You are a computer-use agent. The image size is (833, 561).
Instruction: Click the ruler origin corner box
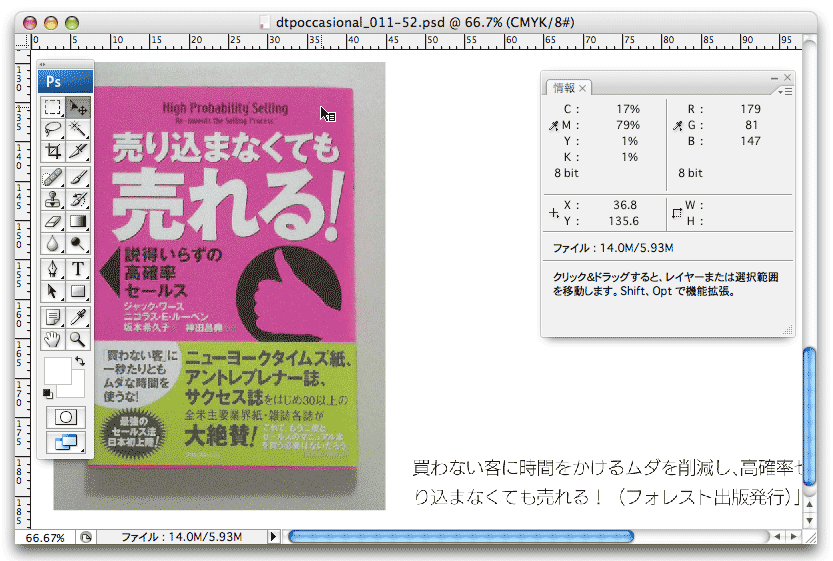point(22,41)
